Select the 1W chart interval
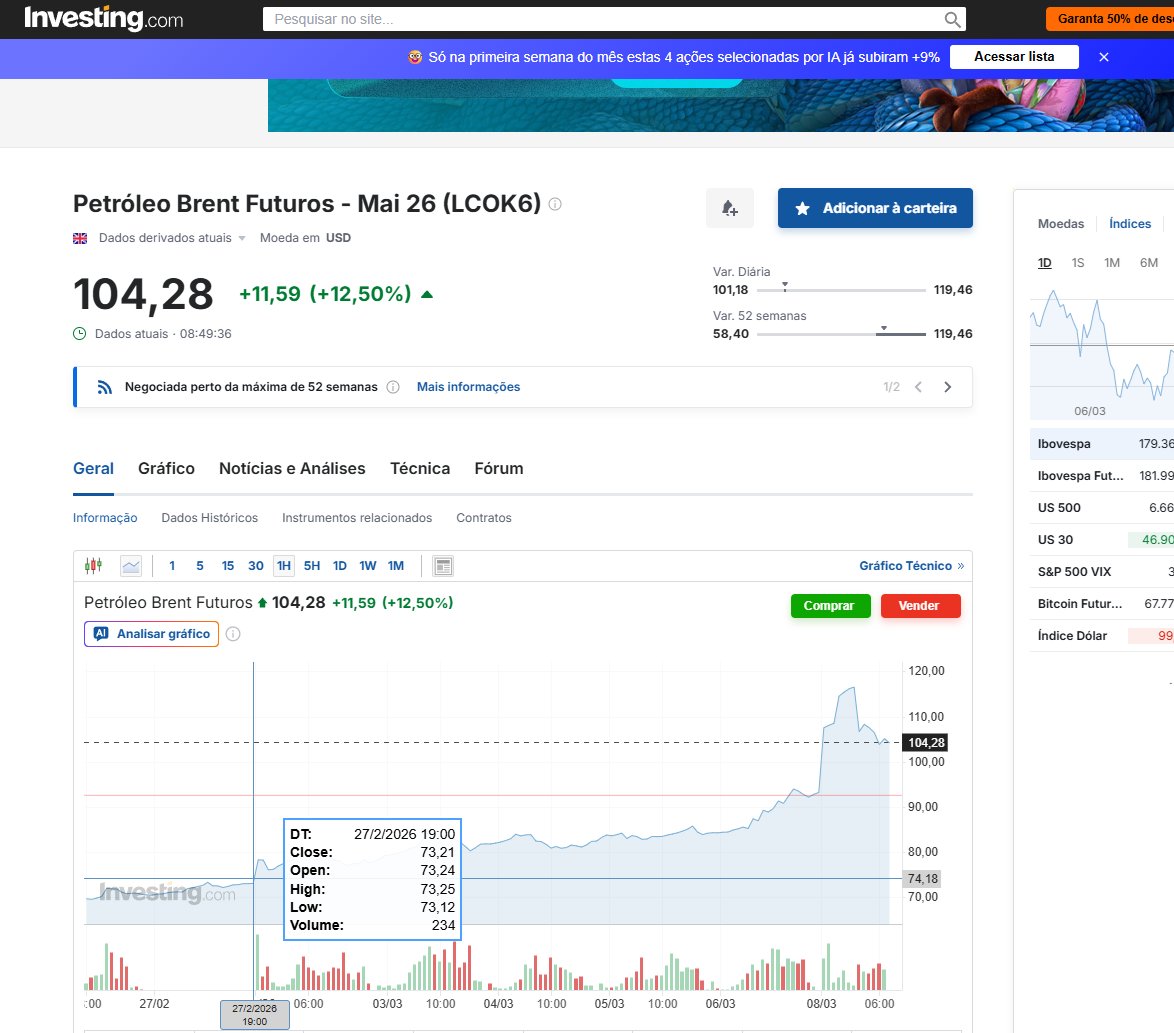Screen dimensions: 1174x1033 click(368, 566)
